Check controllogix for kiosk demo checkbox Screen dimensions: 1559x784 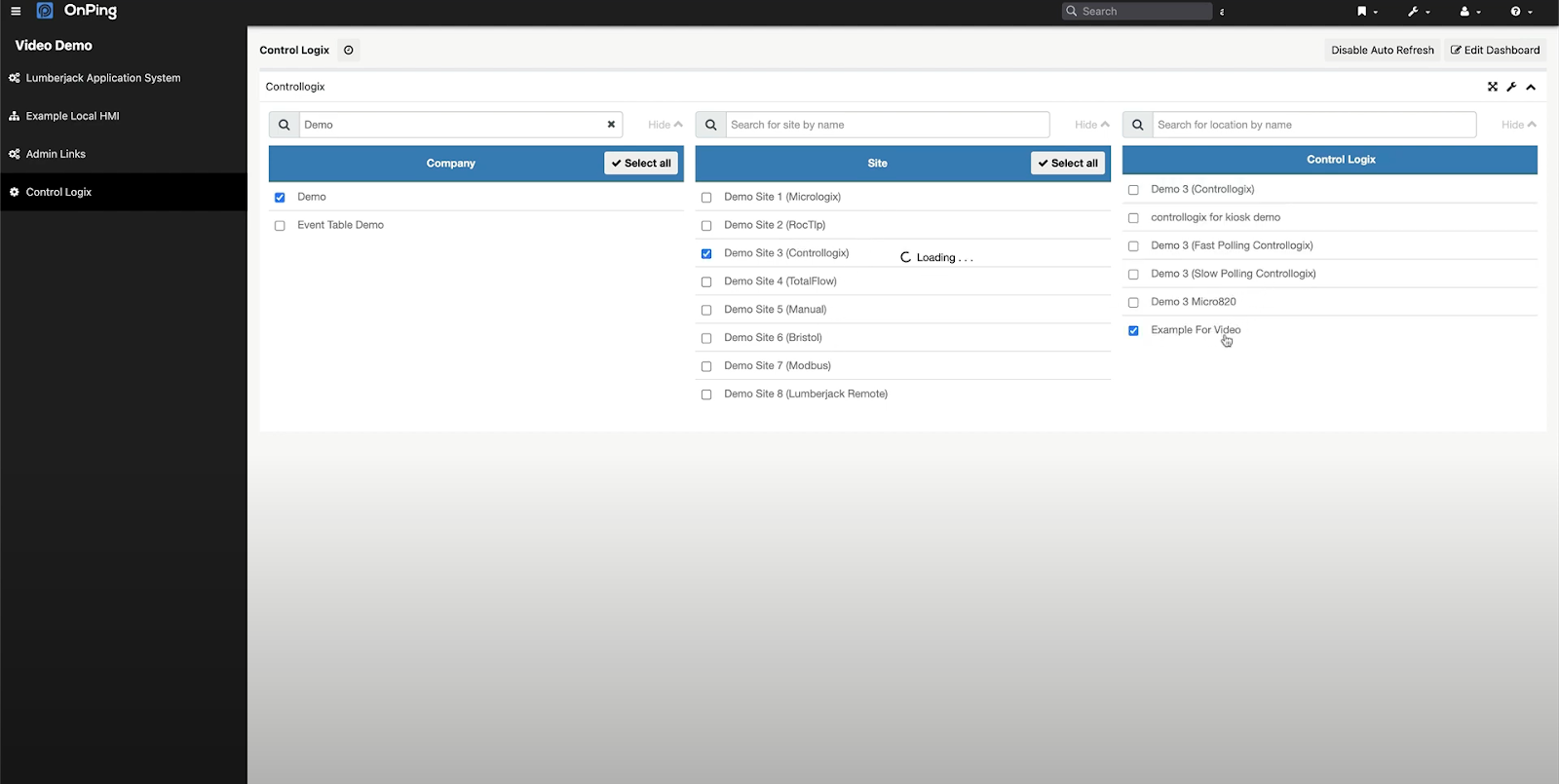1133,218
